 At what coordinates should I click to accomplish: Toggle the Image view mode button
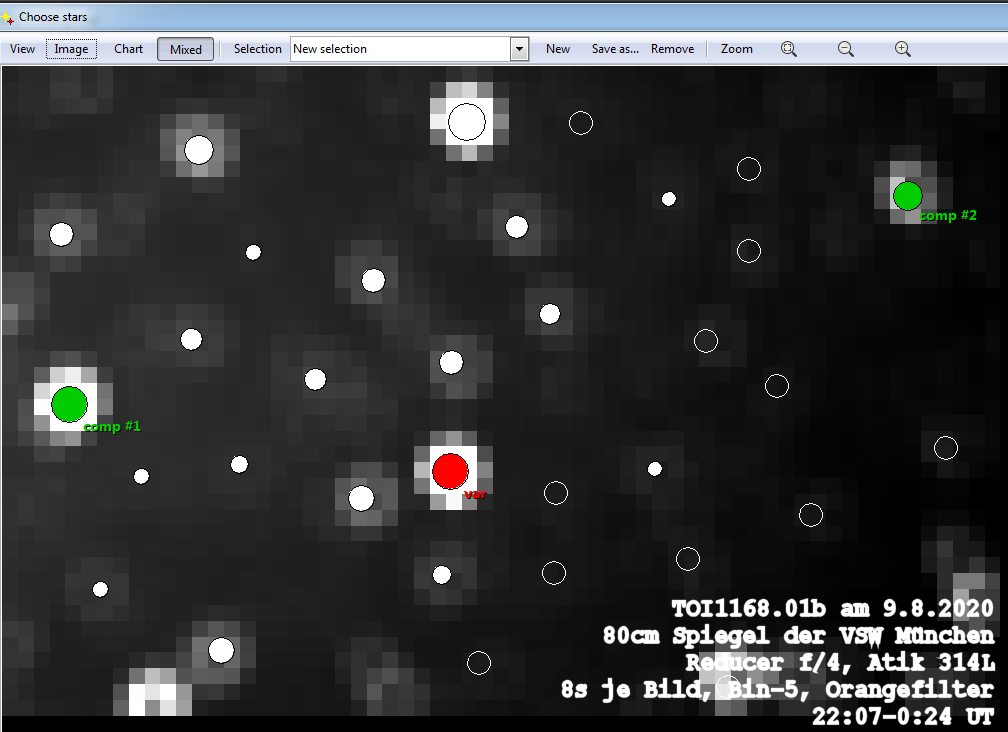[71, 49]
